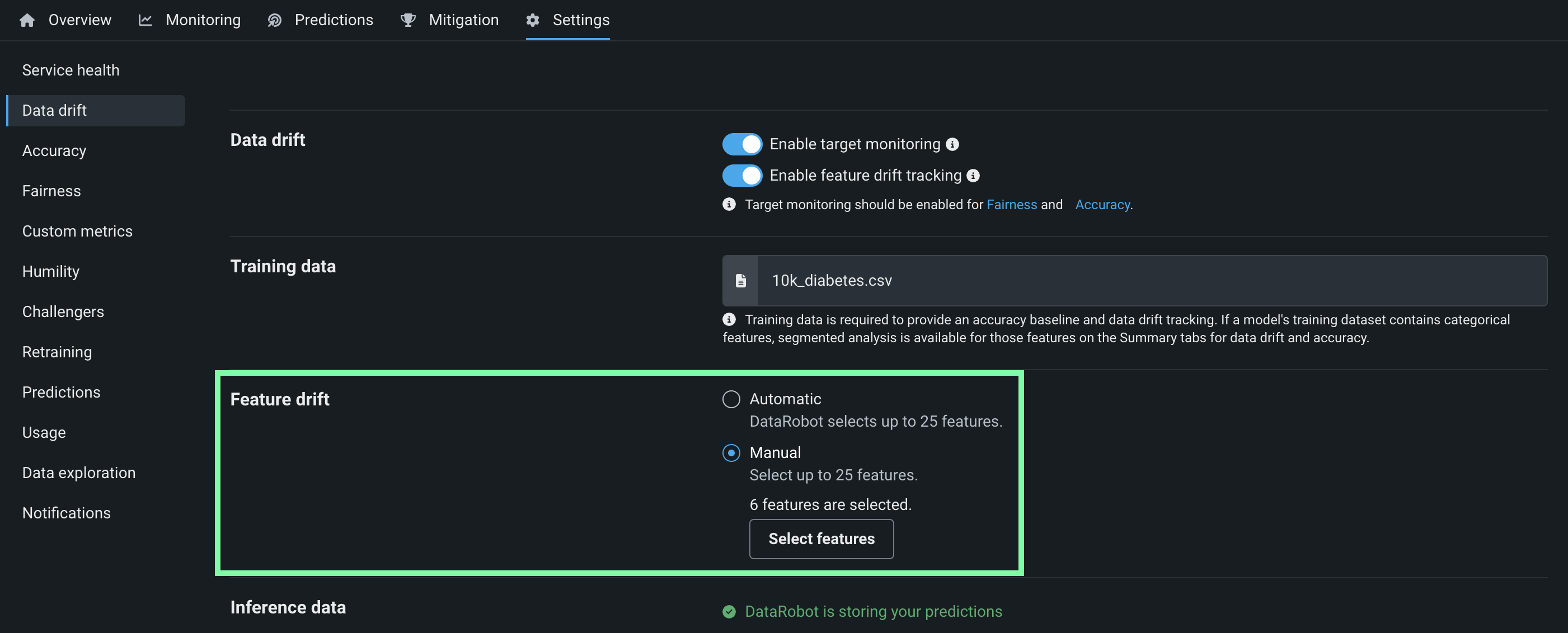This screenshot has width=1568, height=633.
Task: Choose the Manual feature drift radio
Action: [731, 452]
